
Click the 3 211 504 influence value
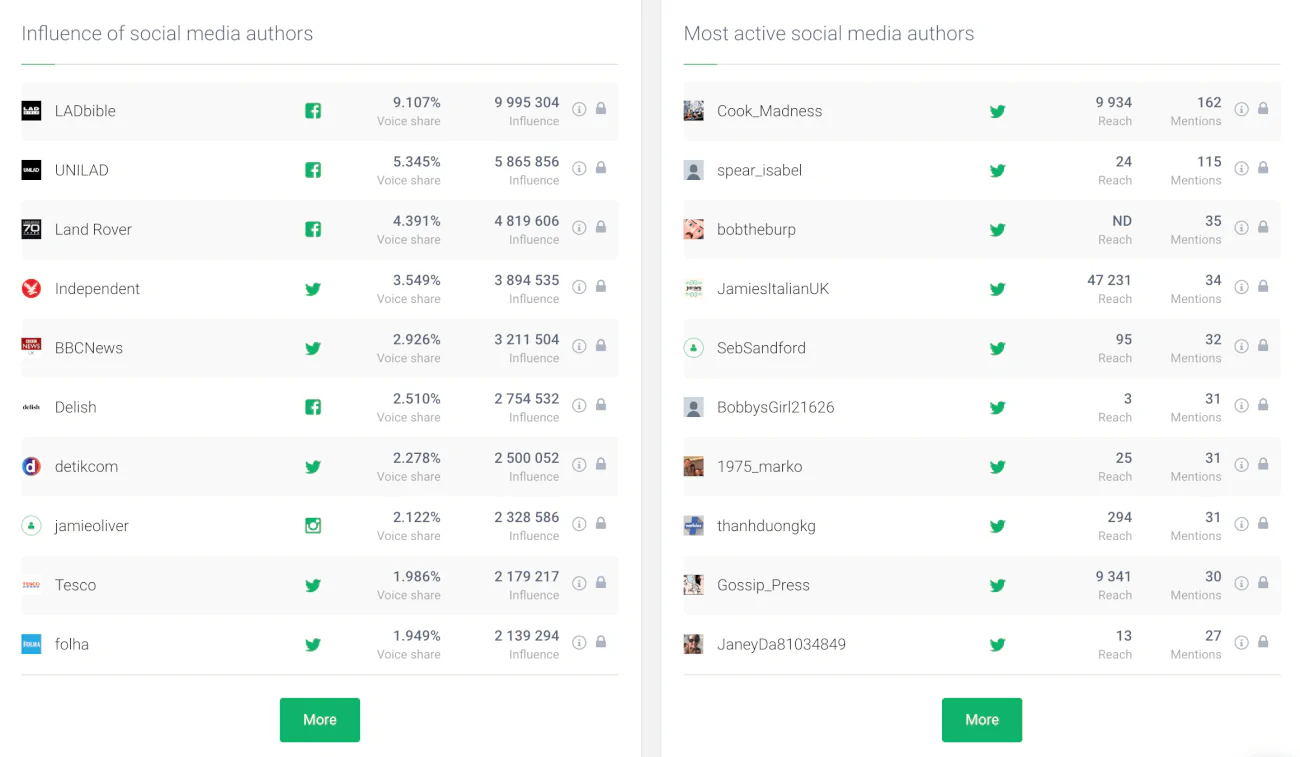click(527, 339)
